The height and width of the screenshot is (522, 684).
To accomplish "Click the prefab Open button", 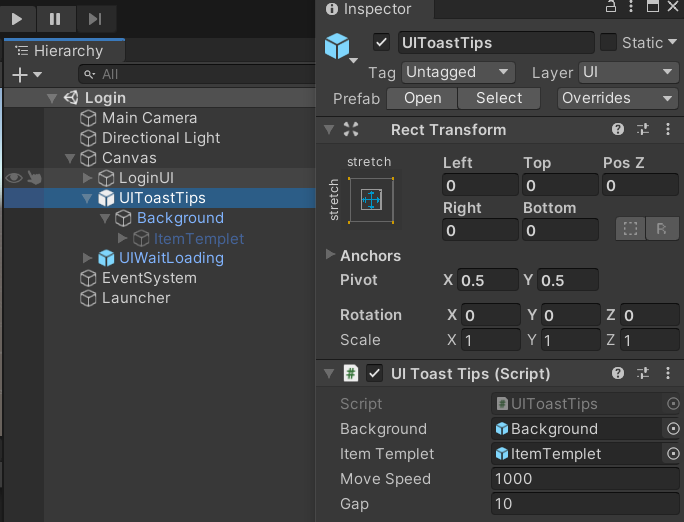I will (422, 98).
